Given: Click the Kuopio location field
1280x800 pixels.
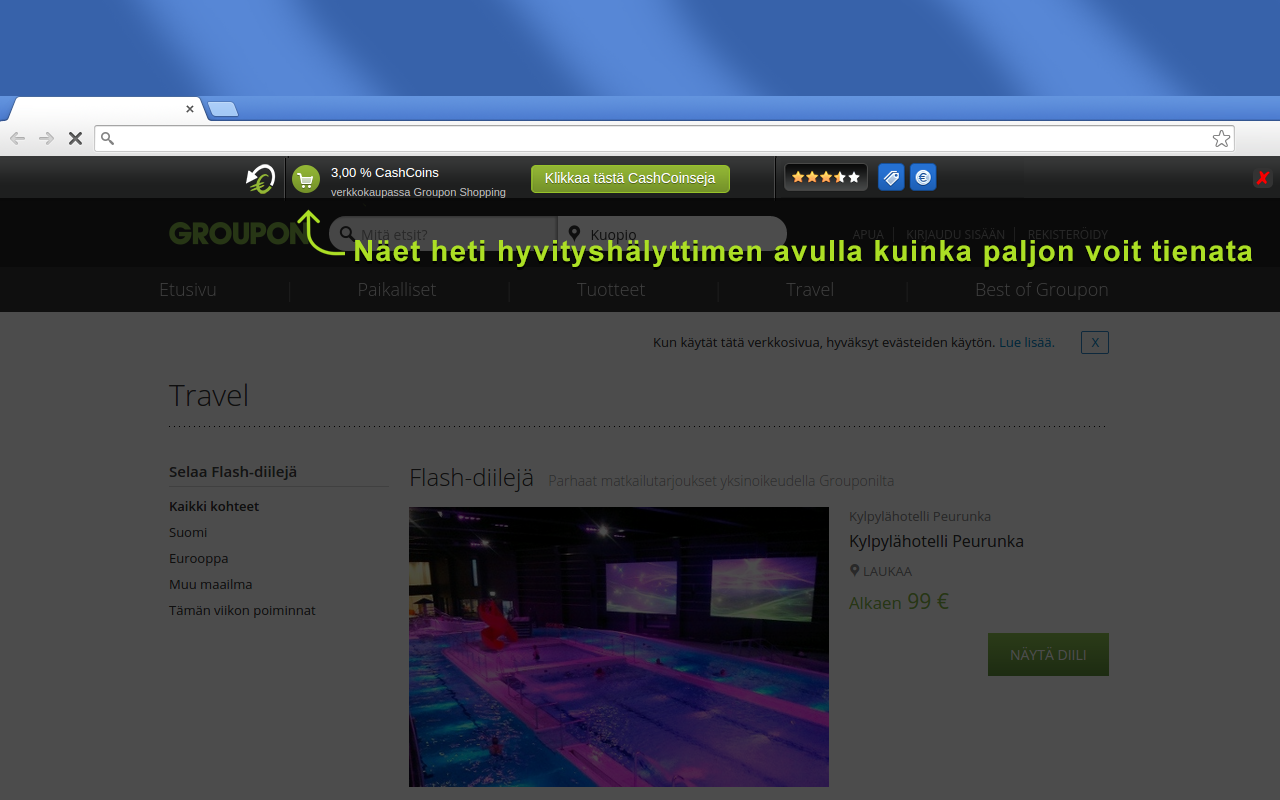Looking at the screenshot, I should point(672,235).
